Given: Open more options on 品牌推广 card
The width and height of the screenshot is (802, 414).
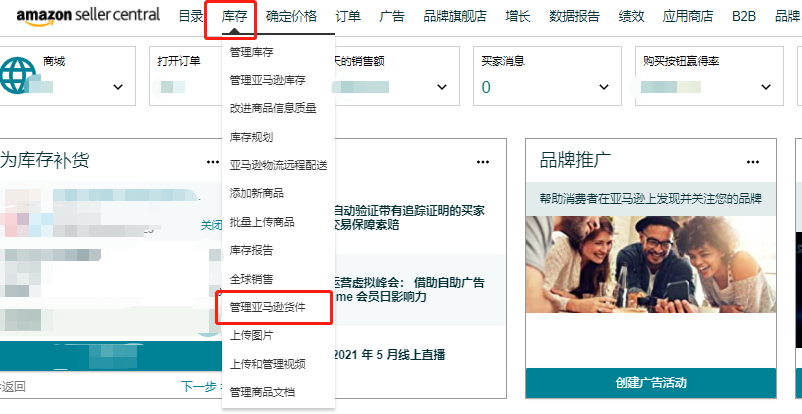Looking at the screenshot, I should click(752, 162).
